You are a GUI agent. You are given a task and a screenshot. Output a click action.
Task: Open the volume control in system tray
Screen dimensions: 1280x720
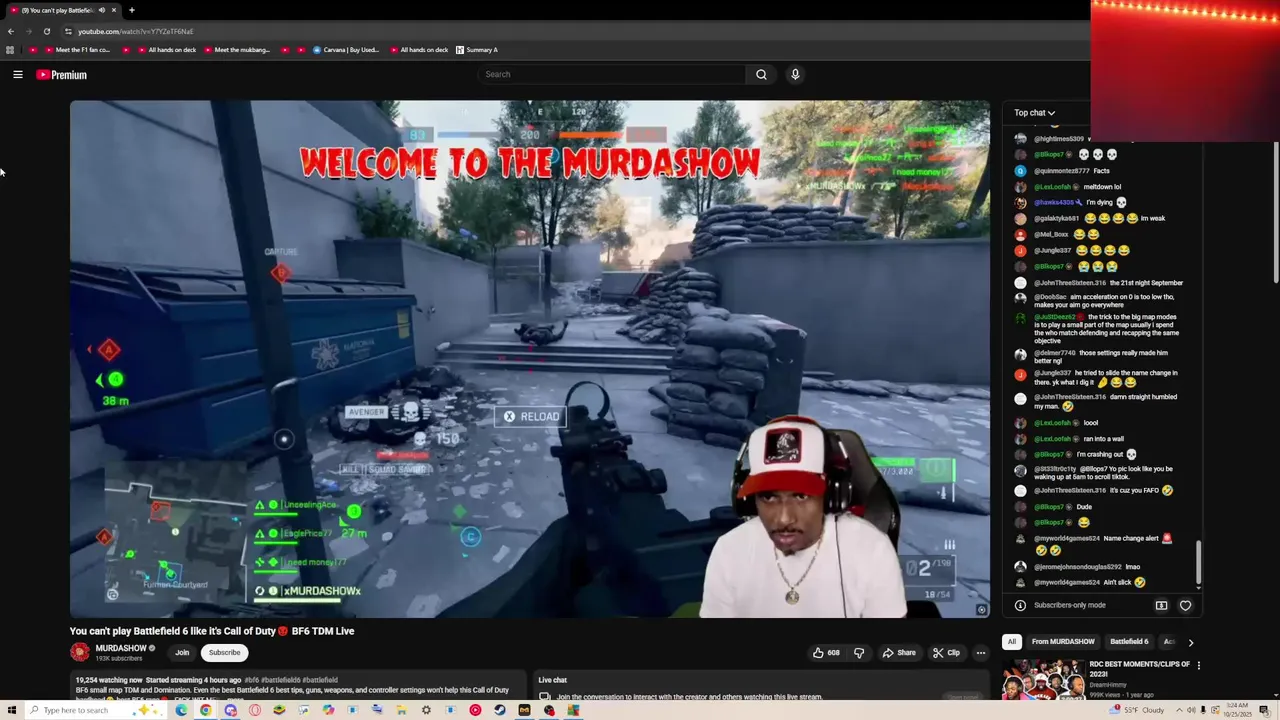pos(1191,710)
